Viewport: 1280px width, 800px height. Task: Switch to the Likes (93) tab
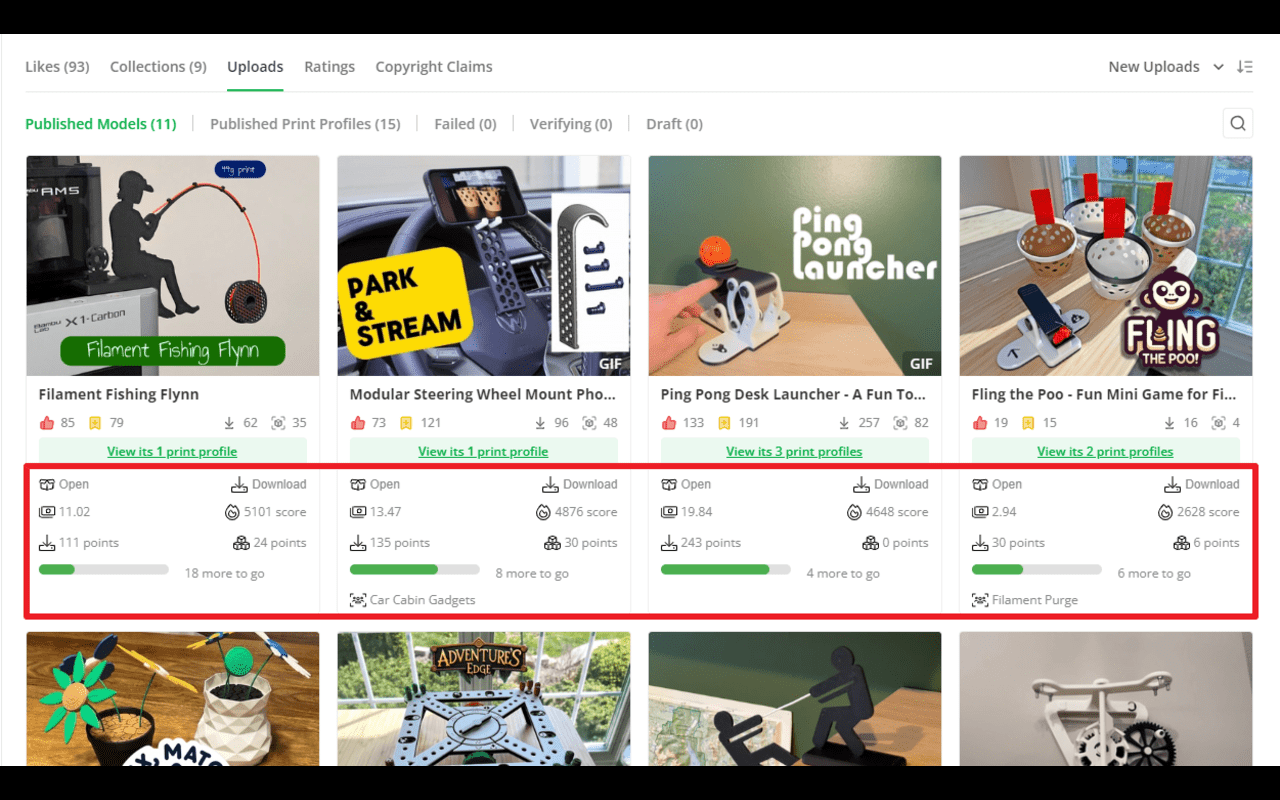point(57,67)
